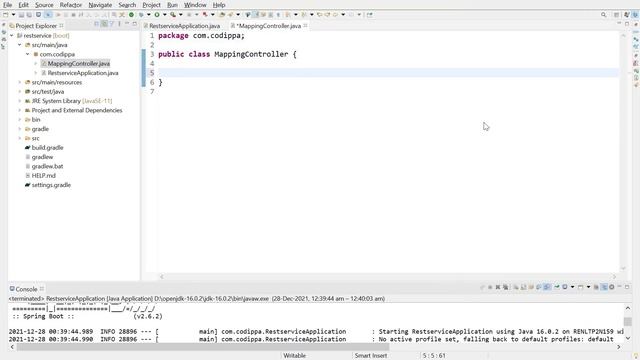The height and width of the screenshot is (360, 640).
Task: Expand the Project and External Dependencies node
Action: click(20, 110)
